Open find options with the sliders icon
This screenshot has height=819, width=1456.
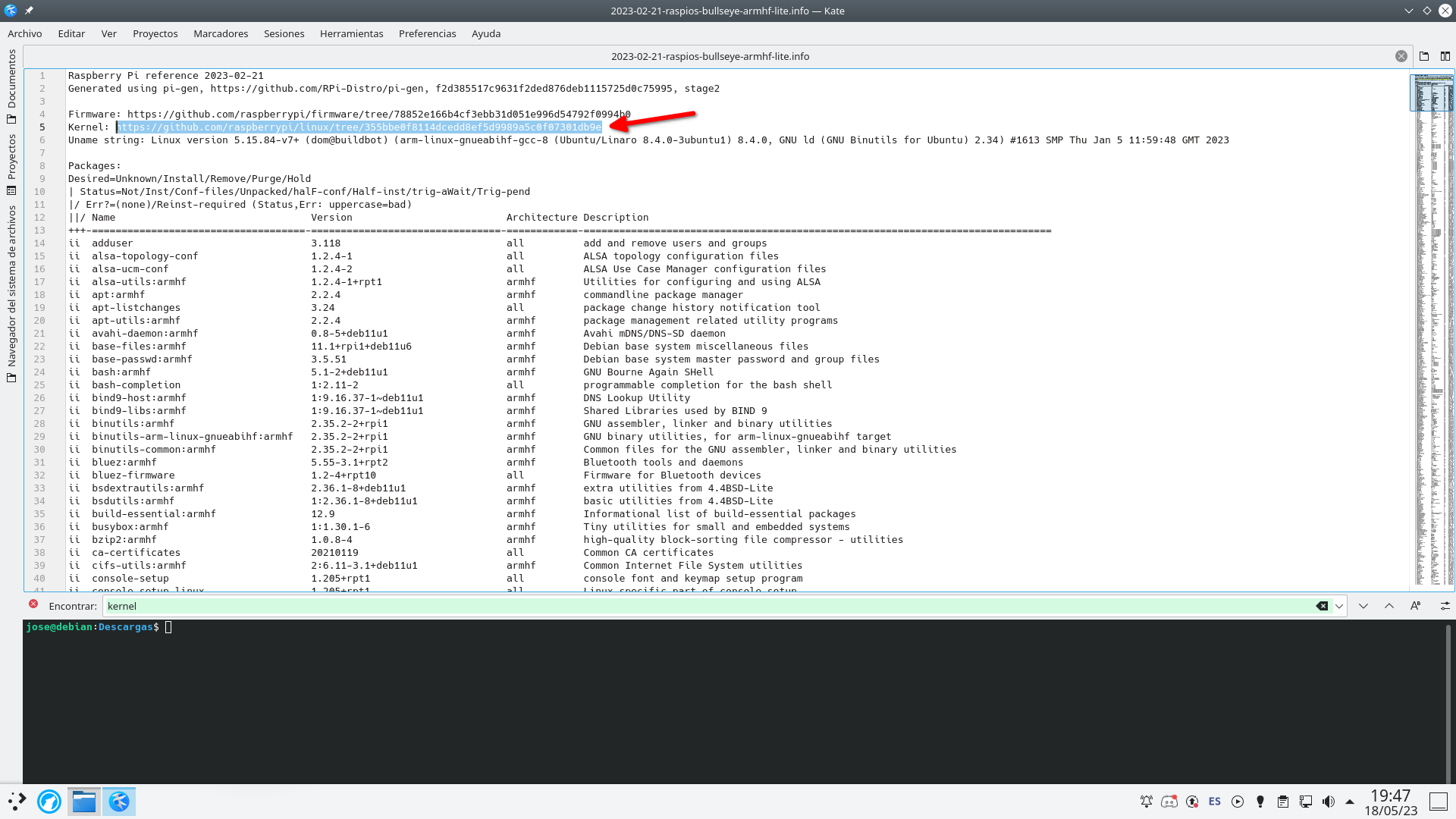[x=1445, y=606]
